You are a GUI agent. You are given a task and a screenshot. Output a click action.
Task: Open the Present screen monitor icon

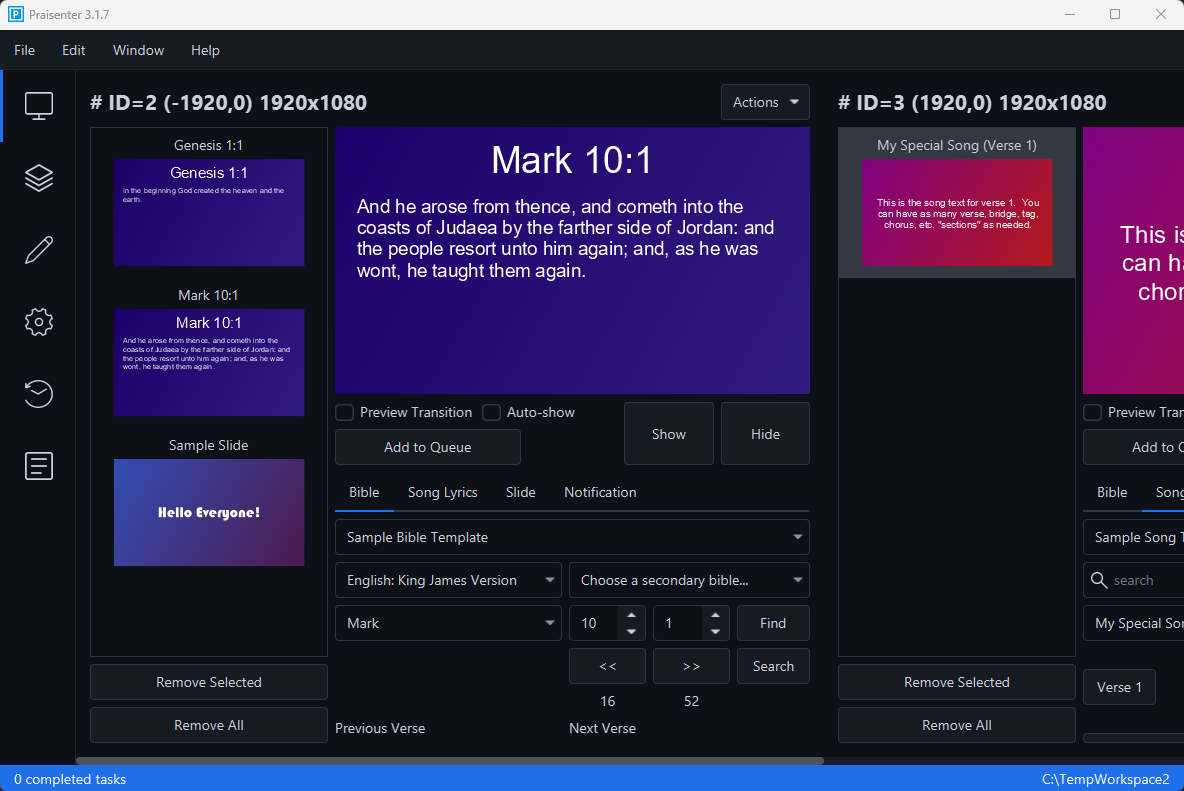pyautogui.click(x=39, y=106)
